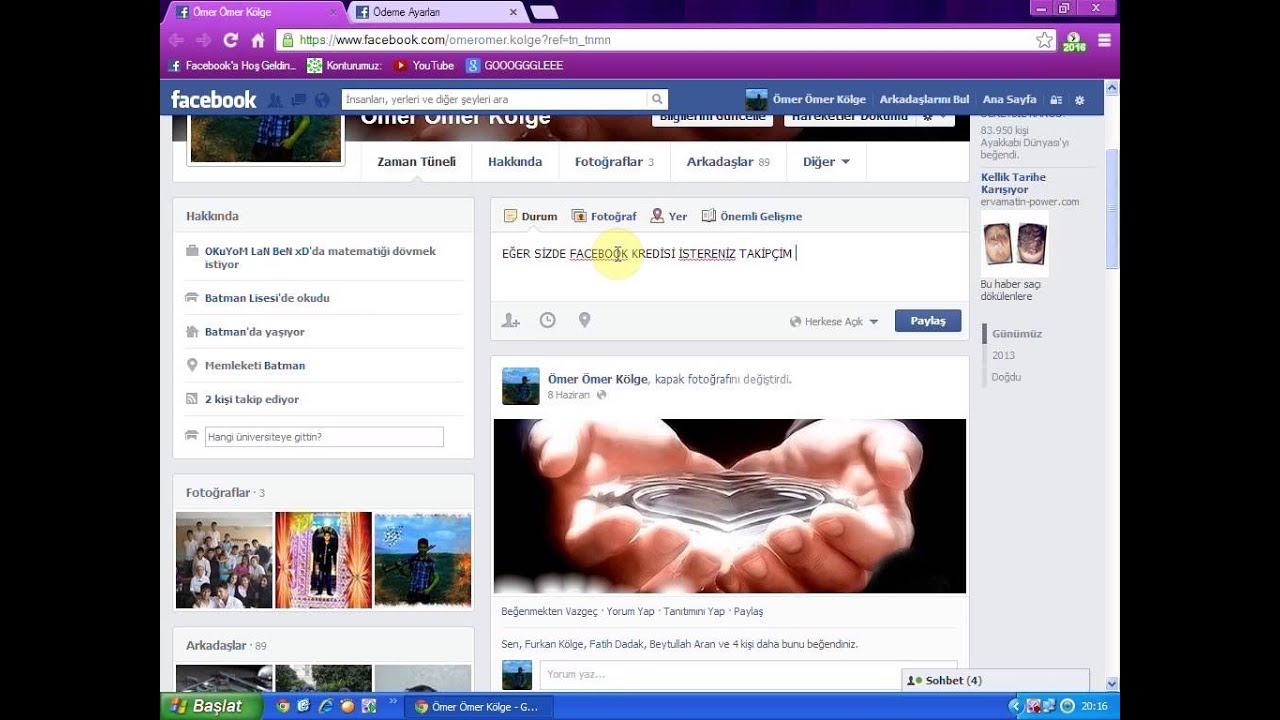Click Ömer Ömer Kölge profile picture on post
Viewport: 1280px width, 720px height.
(521, 386)
